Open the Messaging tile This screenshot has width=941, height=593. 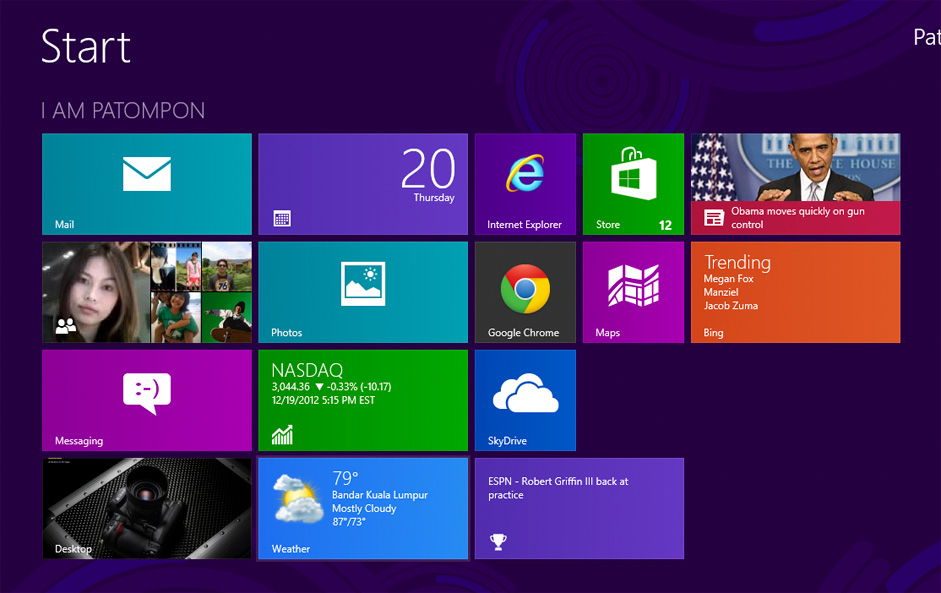147,400
